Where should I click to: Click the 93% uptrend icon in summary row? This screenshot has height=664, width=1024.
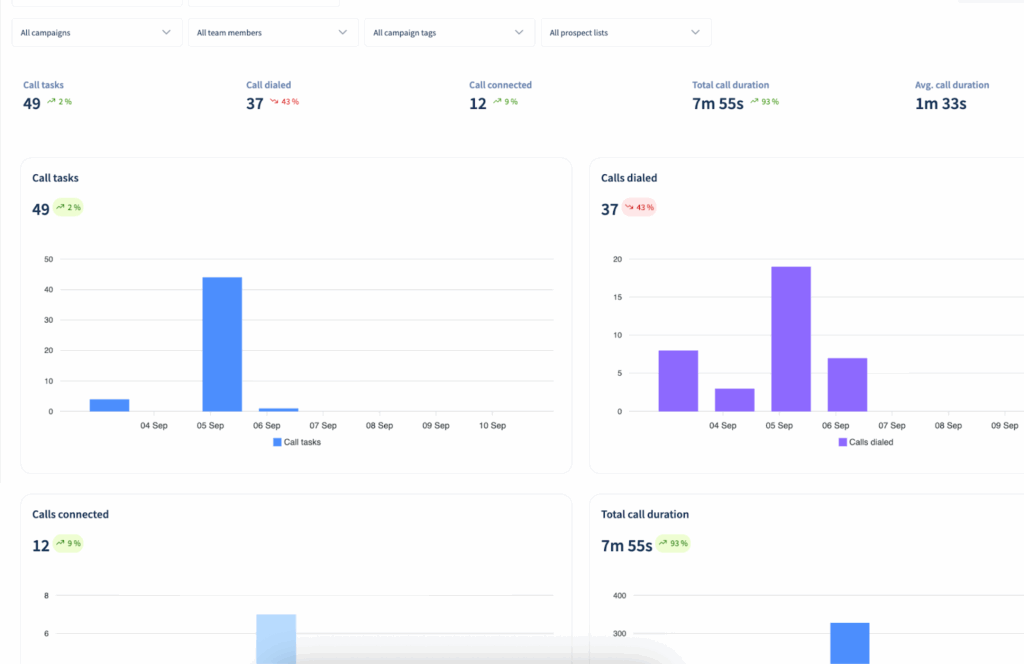click(754, 101)
